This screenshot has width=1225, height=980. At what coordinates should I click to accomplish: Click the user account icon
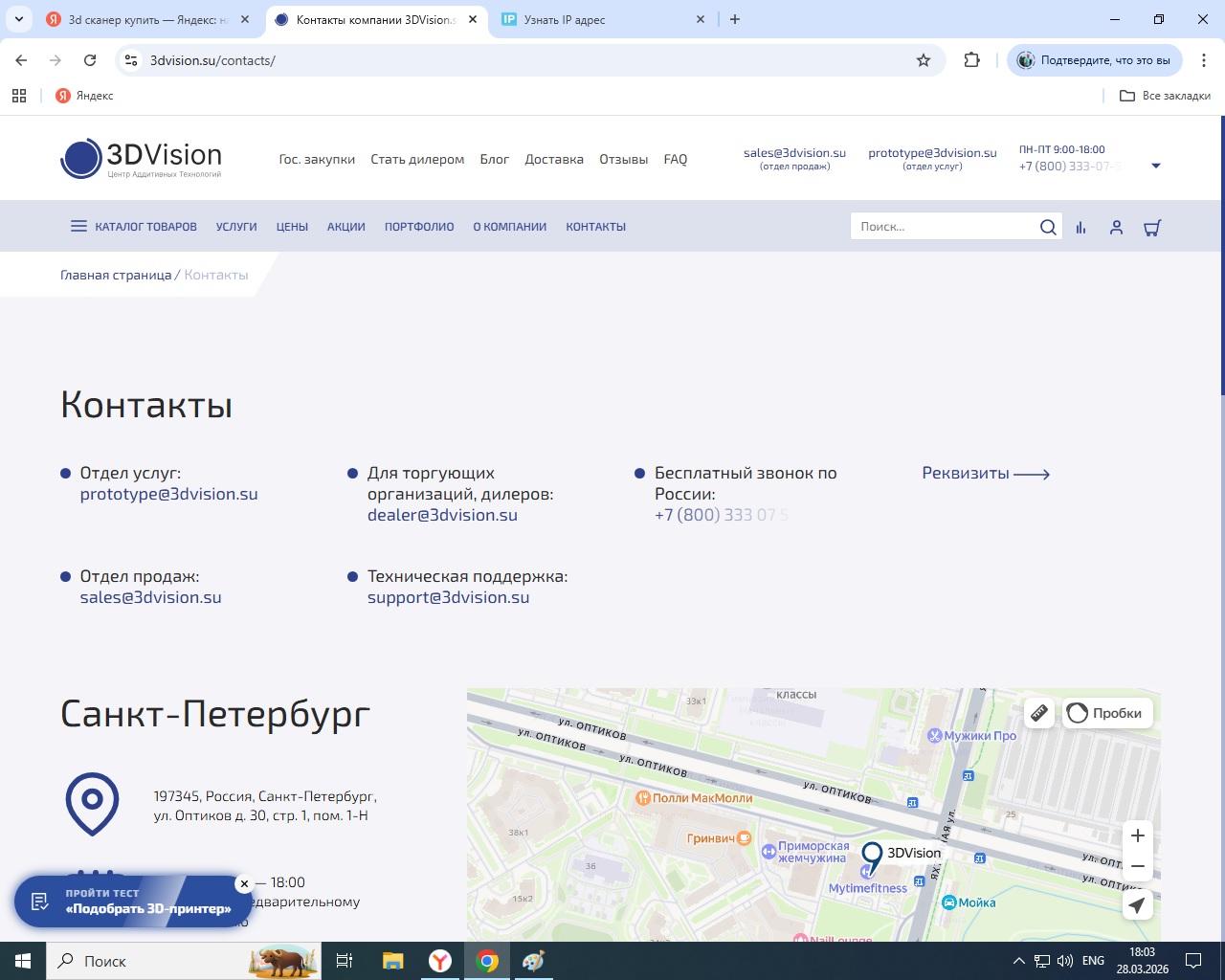click(1116, 228)
